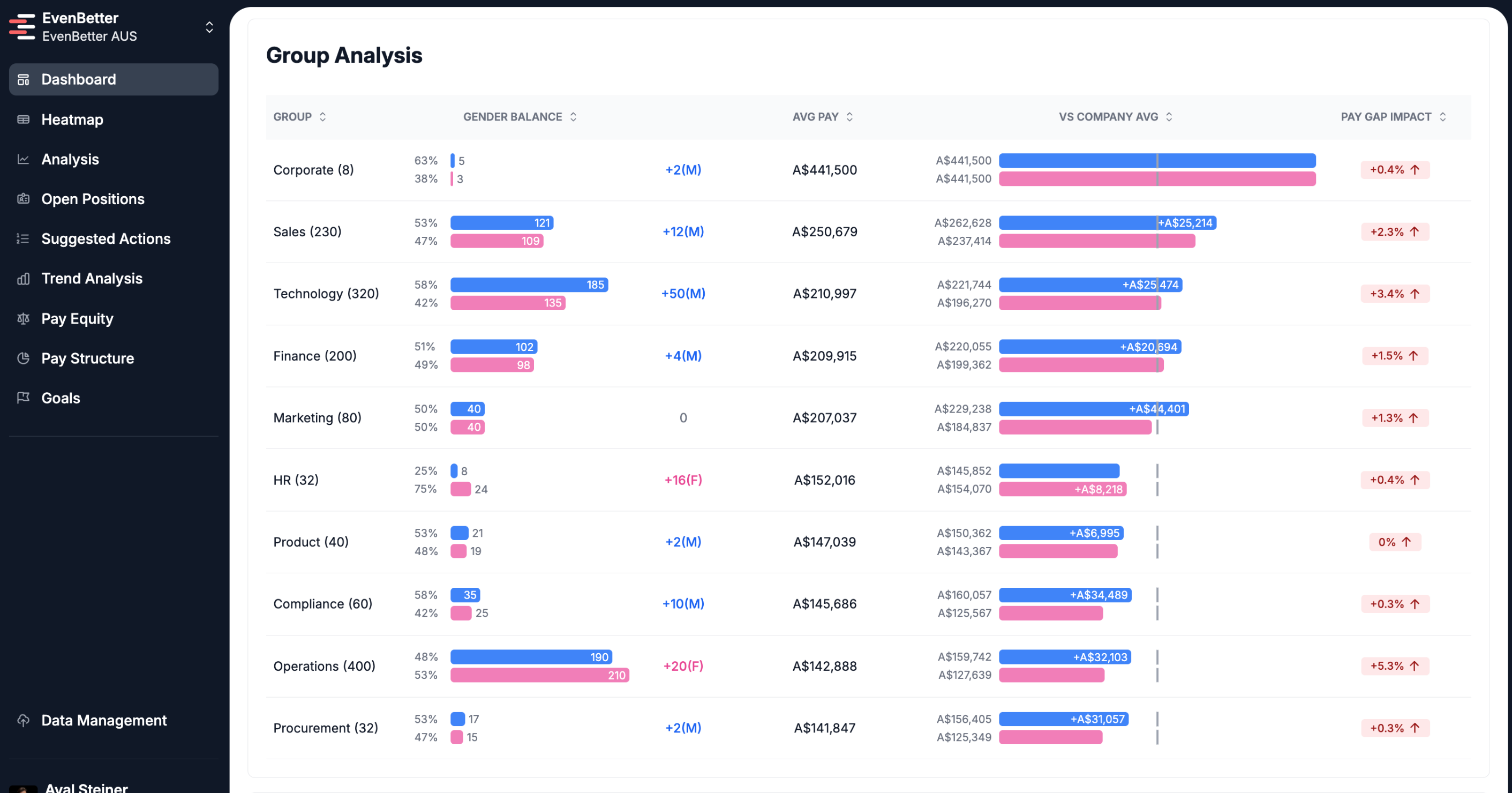Click the Sales male pay bar +A$25,214
Image resolution: width=1512 pixels, height=793 pixels.
[1107, 223]
